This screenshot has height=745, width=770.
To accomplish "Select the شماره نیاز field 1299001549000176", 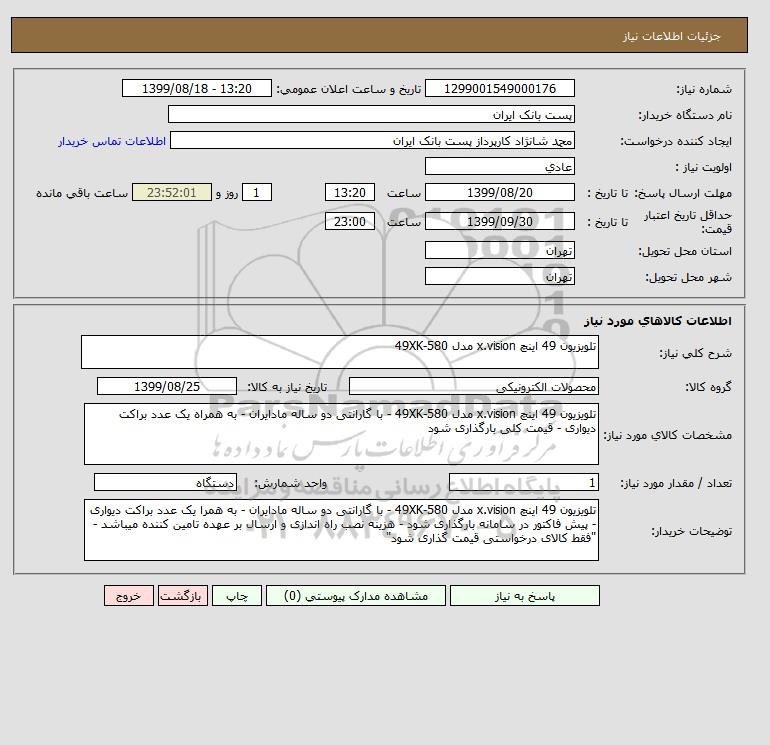I will point(499,89).
